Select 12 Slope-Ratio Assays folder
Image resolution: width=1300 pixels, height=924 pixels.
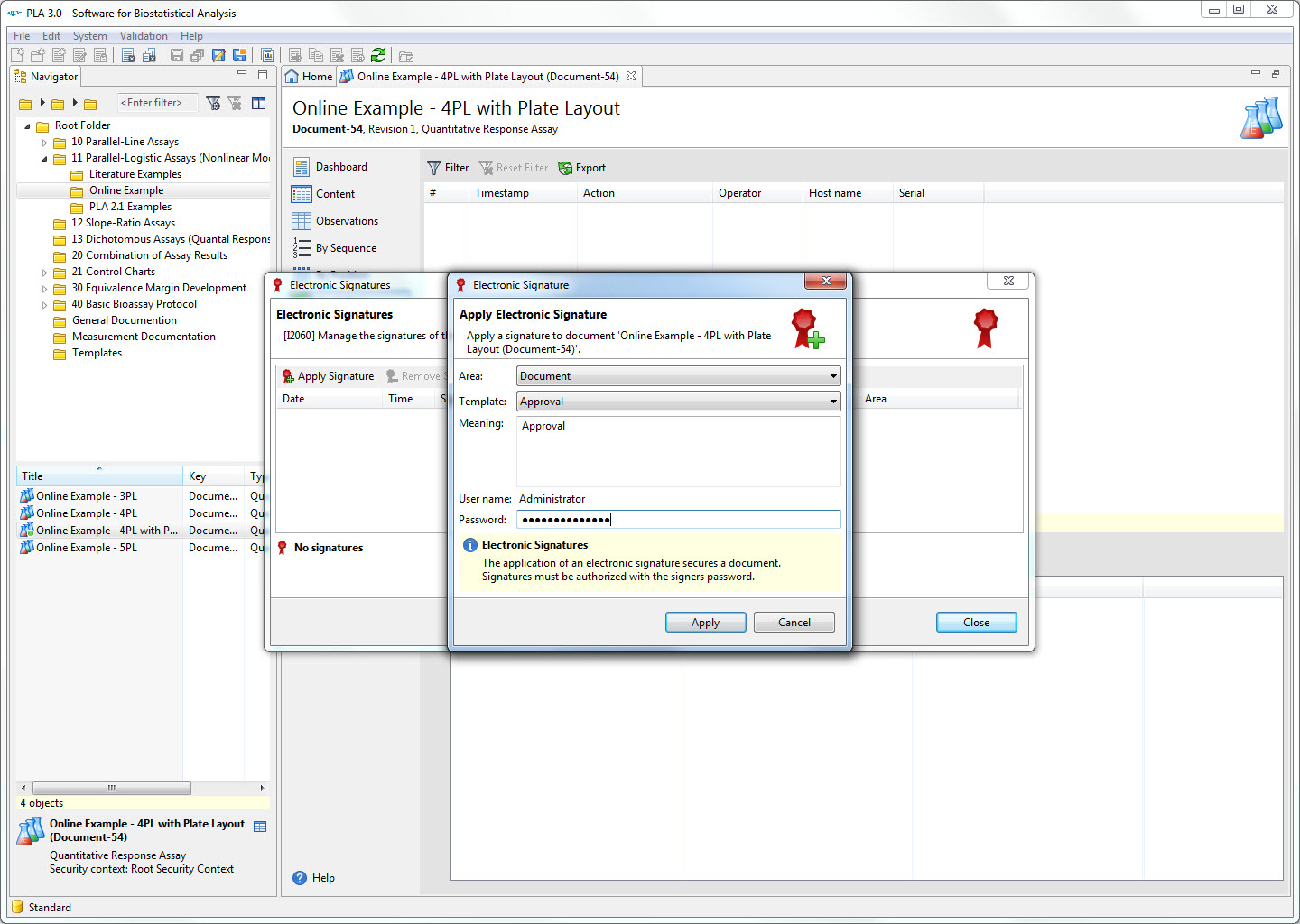(x=123, y=223)
